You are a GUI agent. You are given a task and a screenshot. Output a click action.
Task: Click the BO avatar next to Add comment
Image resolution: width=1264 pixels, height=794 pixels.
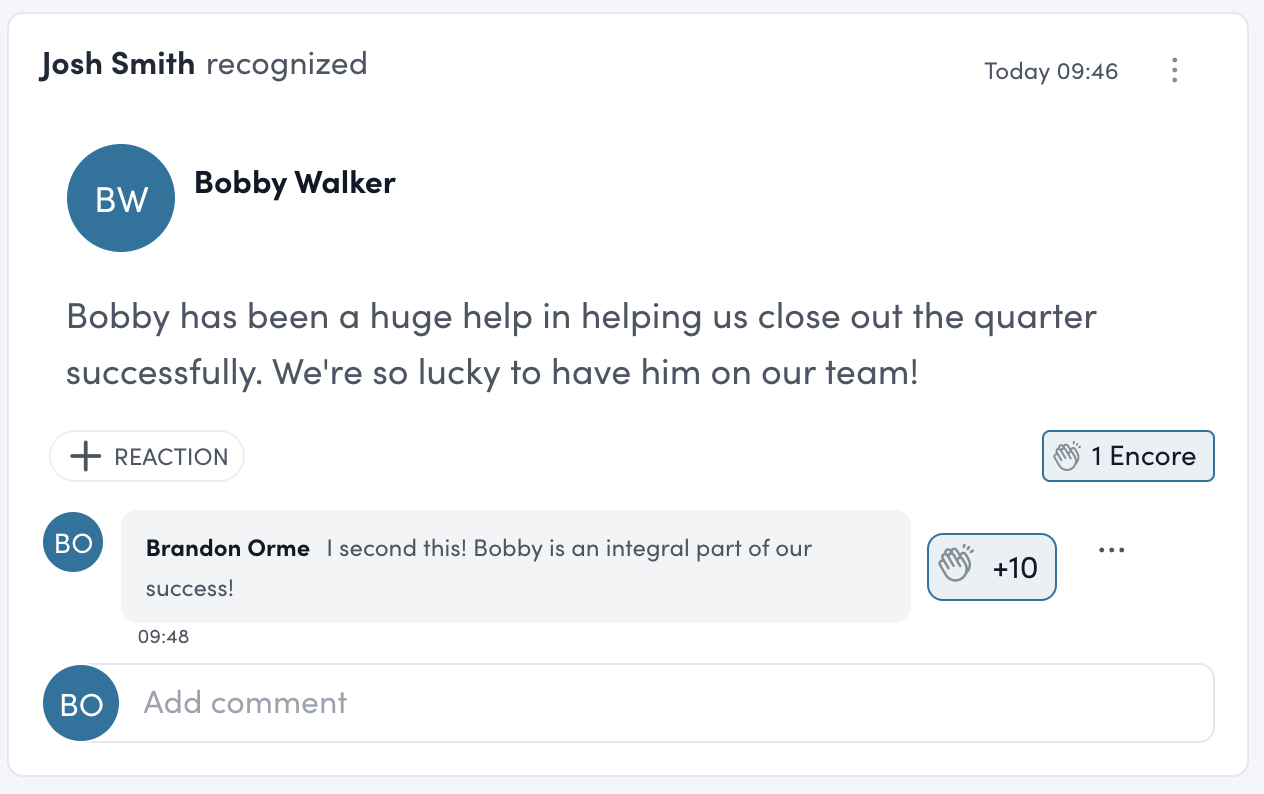click(x=81, y=704)
